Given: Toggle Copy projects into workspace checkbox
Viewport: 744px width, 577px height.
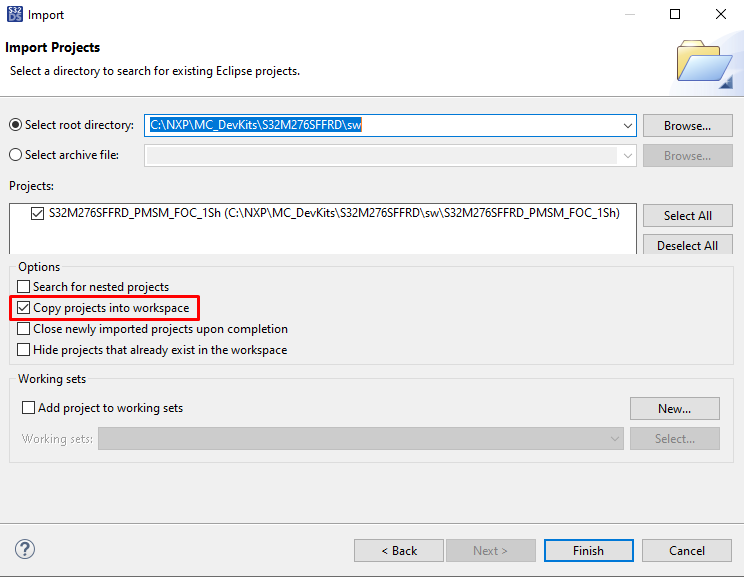Looking at the screenshot, I should 24,308.
